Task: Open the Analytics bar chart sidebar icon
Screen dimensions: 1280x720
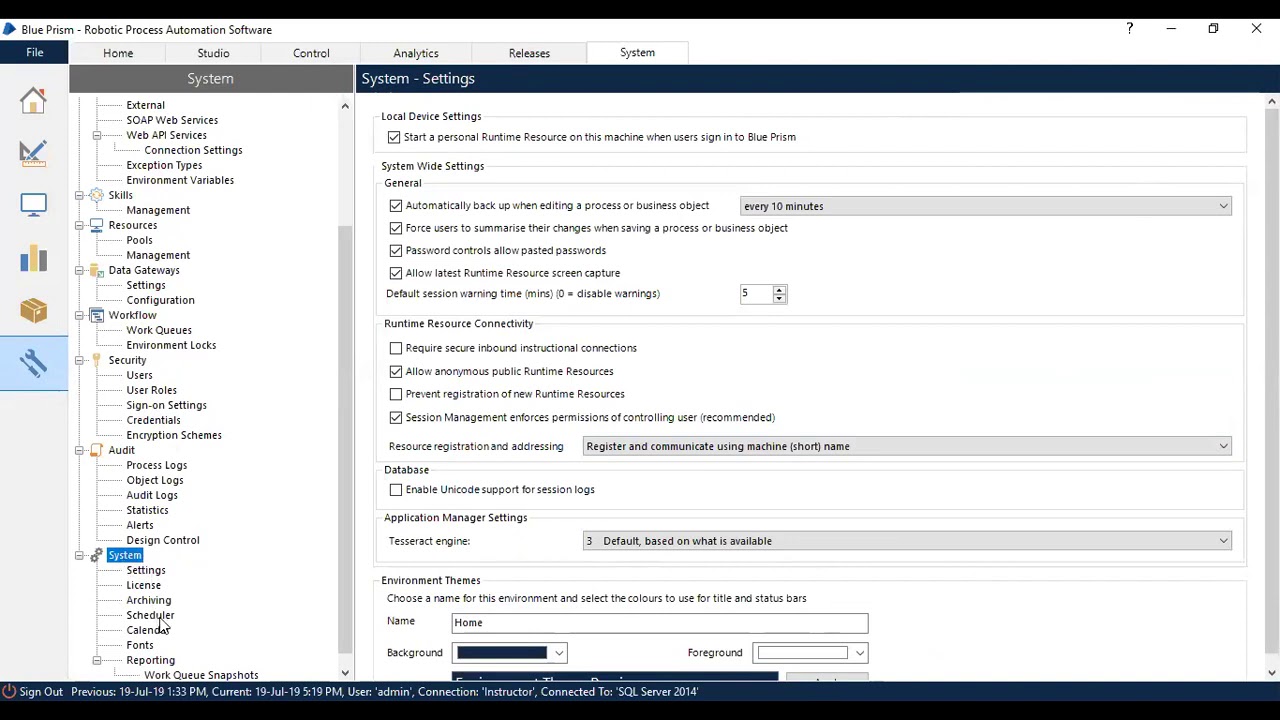Action: click(x=33, y=258)
